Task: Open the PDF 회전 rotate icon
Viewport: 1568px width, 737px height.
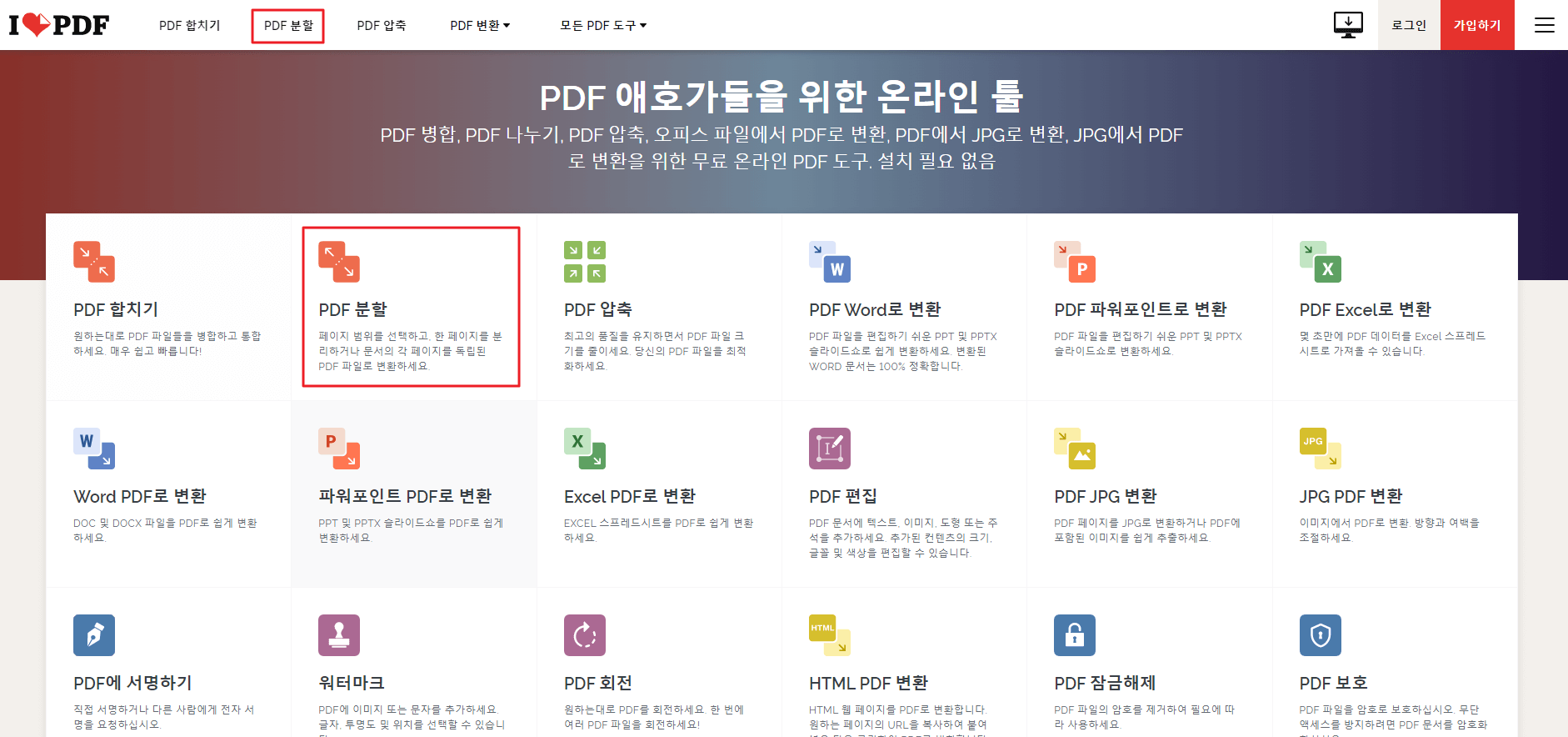Action: tap(585, 635)
